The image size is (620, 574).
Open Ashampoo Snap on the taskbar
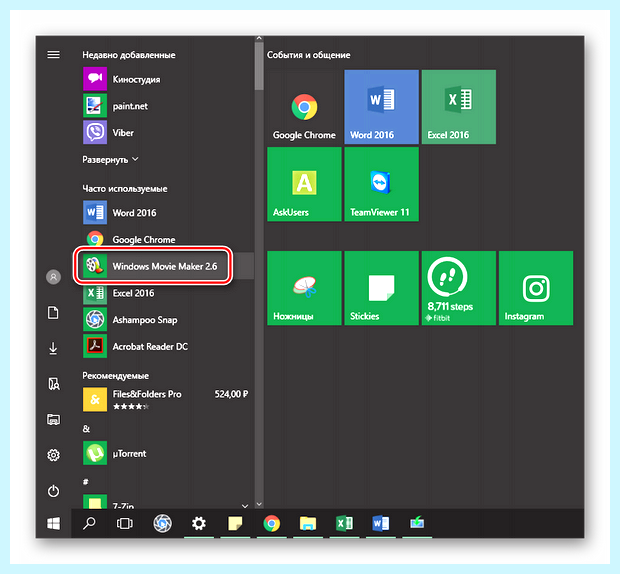162,523
